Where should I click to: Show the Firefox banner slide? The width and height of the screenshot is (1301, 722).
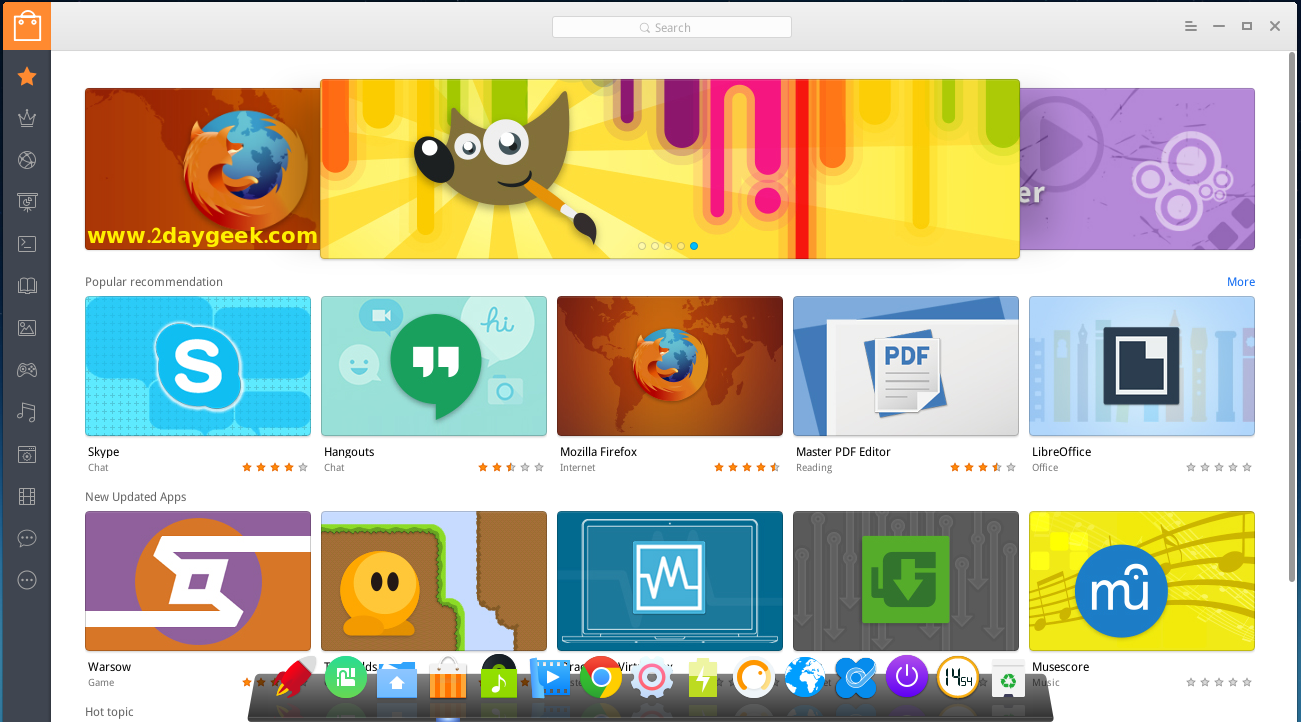202,169
